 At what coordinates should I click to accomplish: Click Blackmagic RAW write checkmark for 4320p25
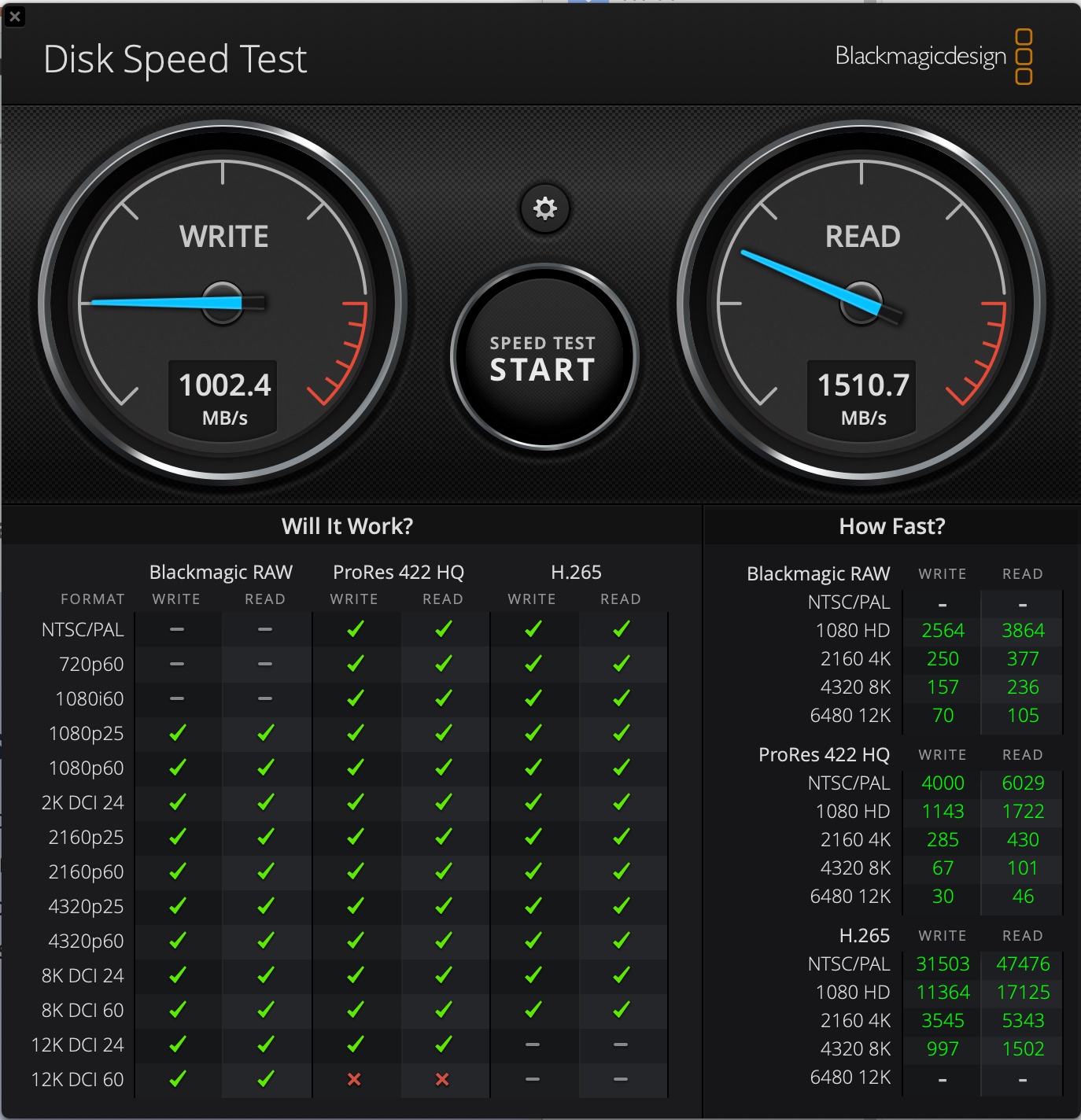tap(178, 906)
